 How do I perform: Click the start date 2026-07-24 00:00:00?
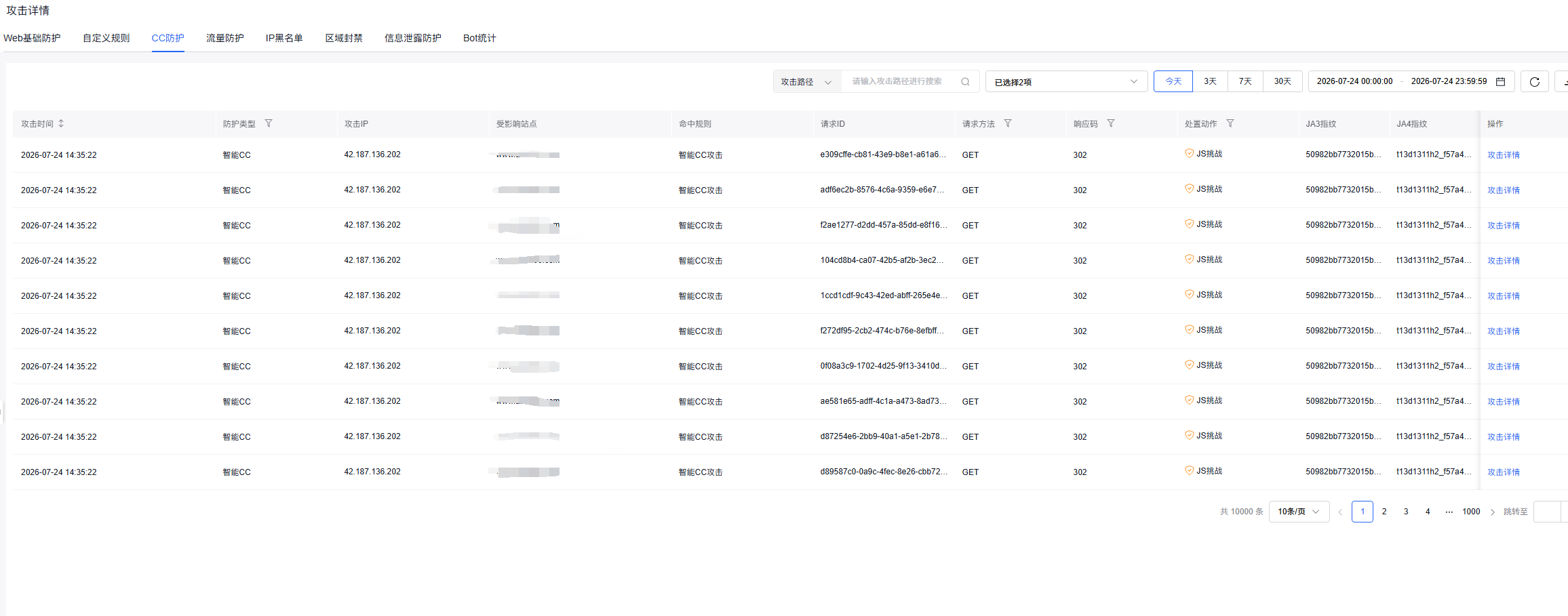click(1354, 81)
